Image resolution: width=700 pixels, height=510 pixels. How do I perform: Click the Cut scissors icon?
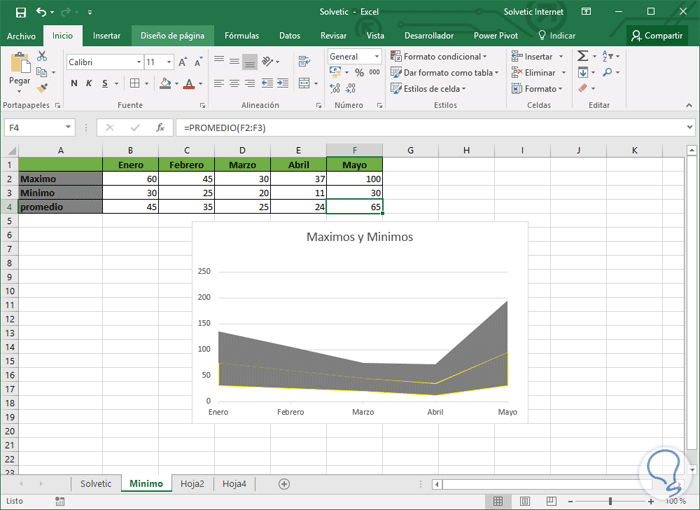pos(42,57)
